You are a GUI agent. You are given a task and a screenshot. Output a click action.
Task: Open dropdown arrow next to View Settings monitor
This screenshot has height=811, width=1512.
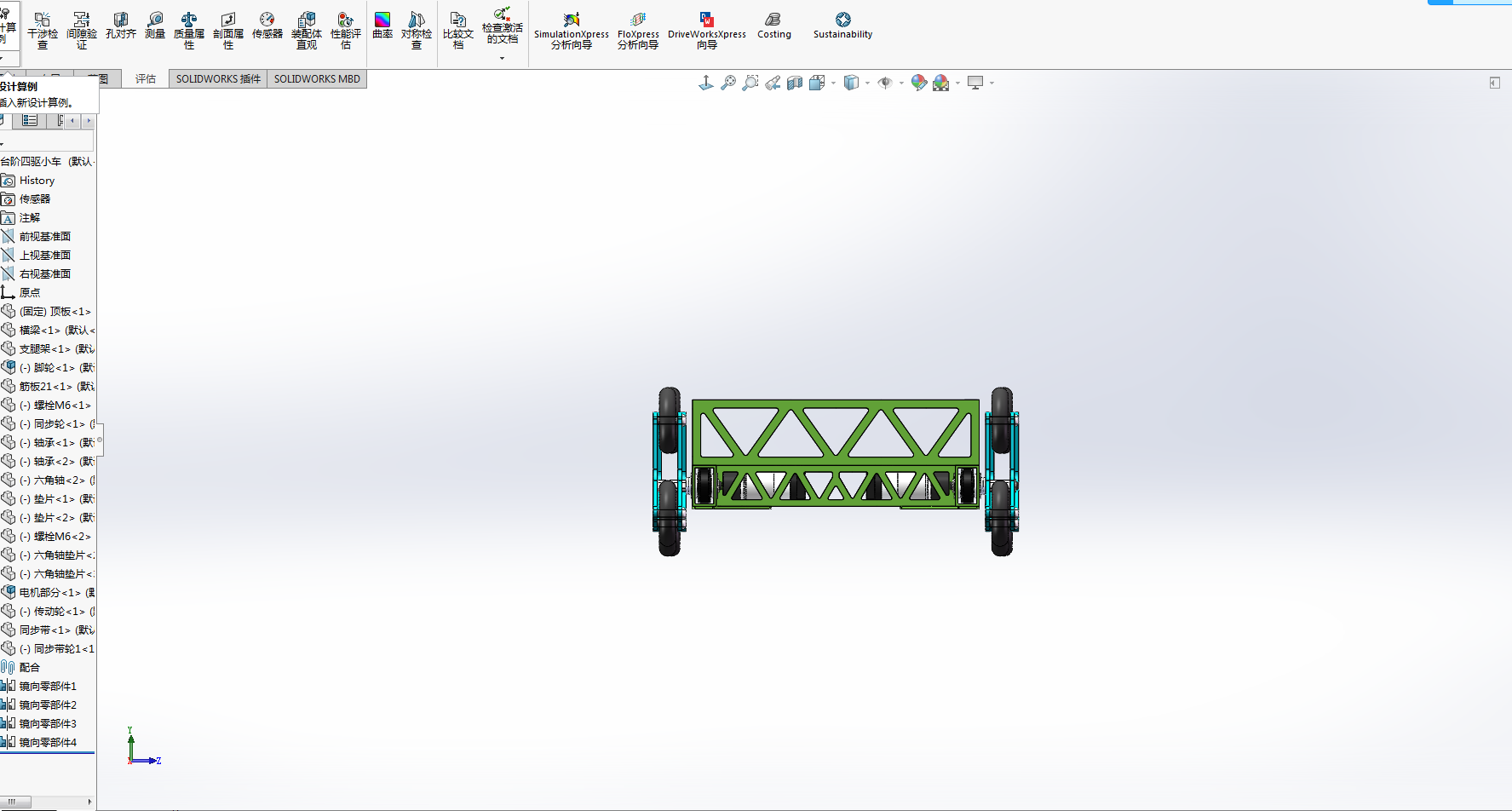pyautogui.click(x=992, y=83)
